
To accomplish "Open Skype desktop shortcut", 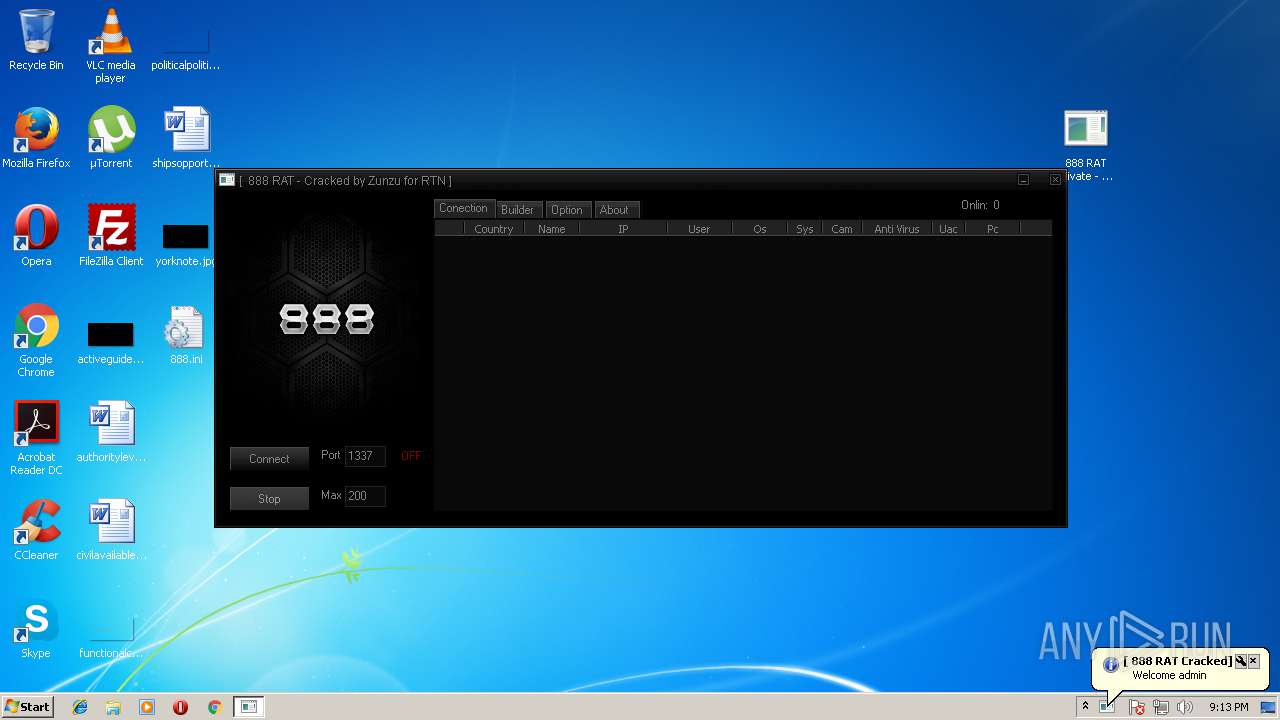I will click(x=36, y=628).
